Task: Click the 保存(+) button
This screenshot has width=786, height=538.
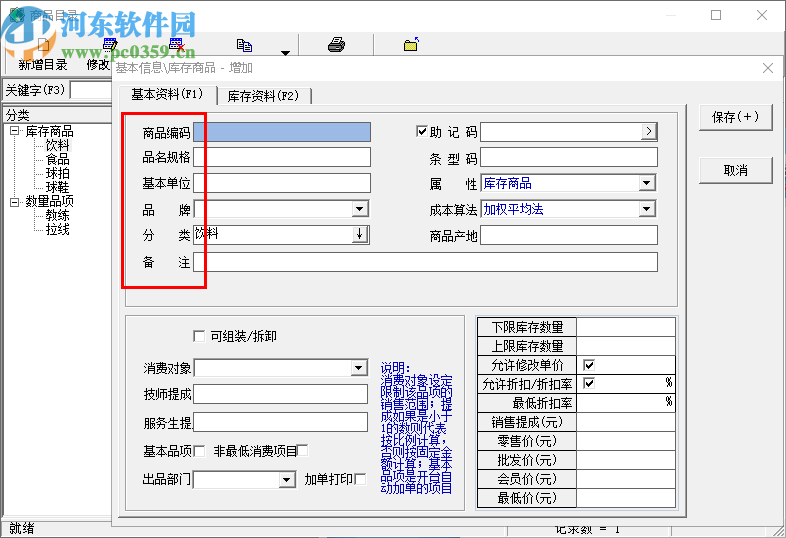Action: coord(735,117)
